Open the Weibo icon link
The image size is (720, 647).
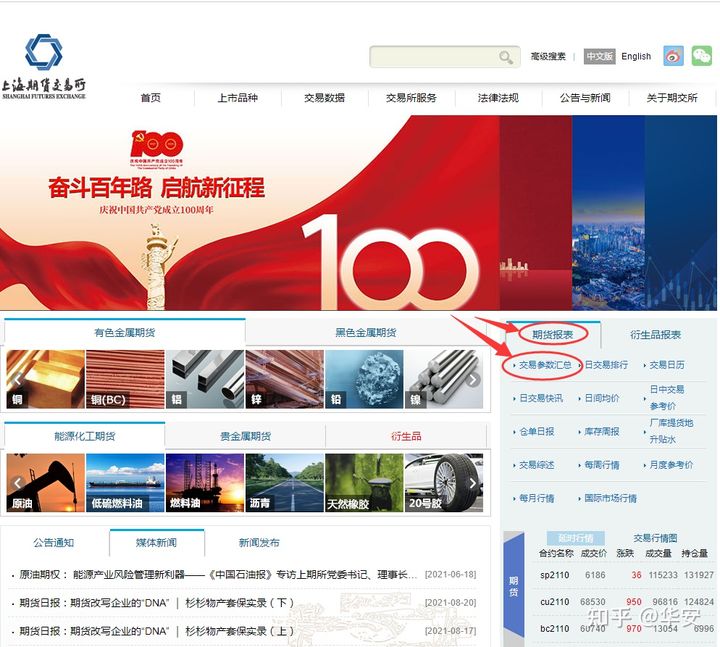673,56
